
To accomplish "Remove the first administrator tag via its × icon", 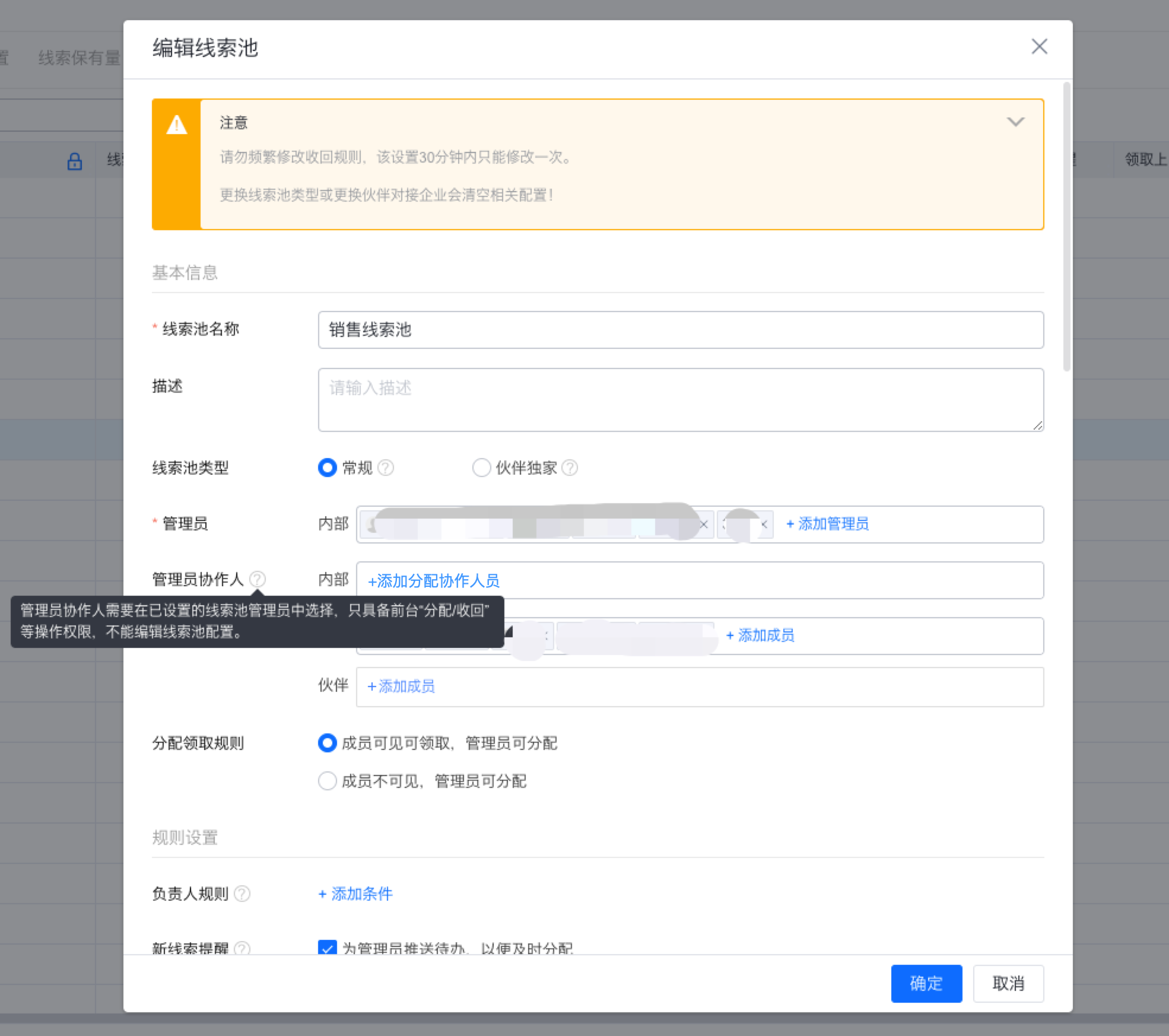I will 704,525.
